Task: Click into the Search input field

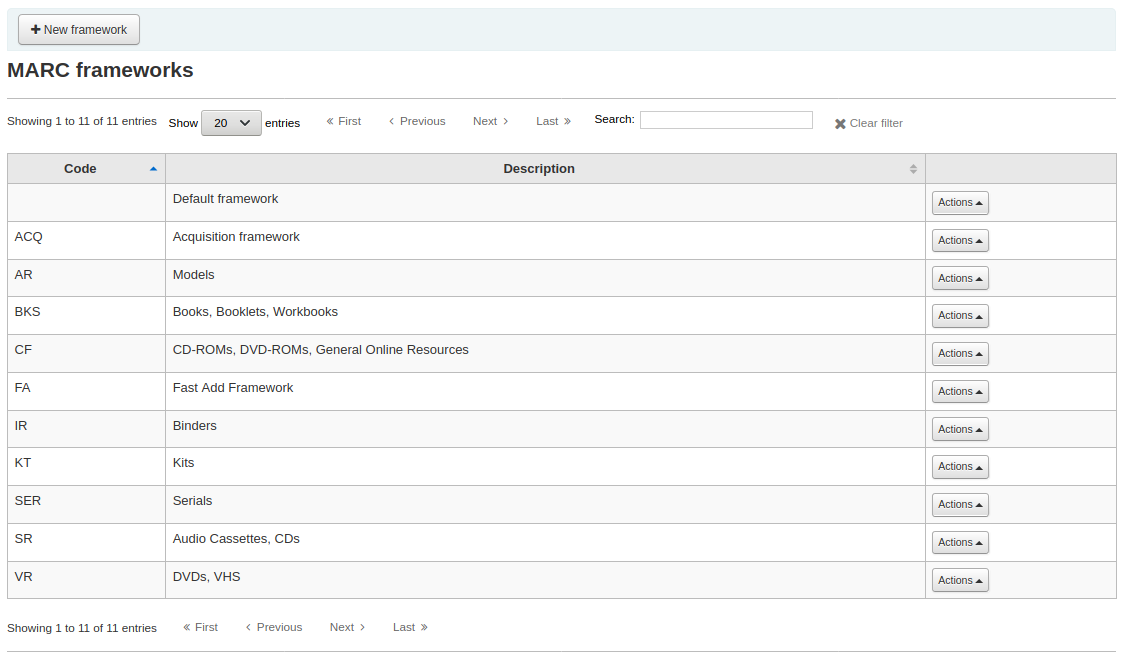Action: [726, 120]
